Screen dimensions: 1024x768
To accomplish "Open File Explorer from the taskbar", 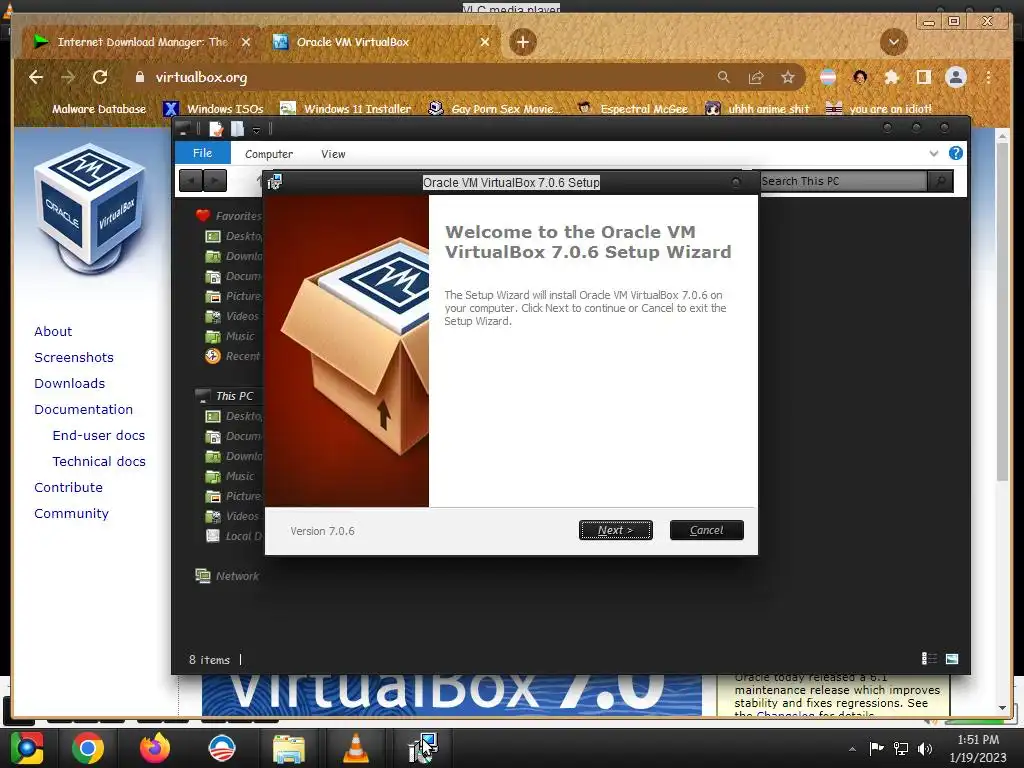I will (x=288, y=748).
